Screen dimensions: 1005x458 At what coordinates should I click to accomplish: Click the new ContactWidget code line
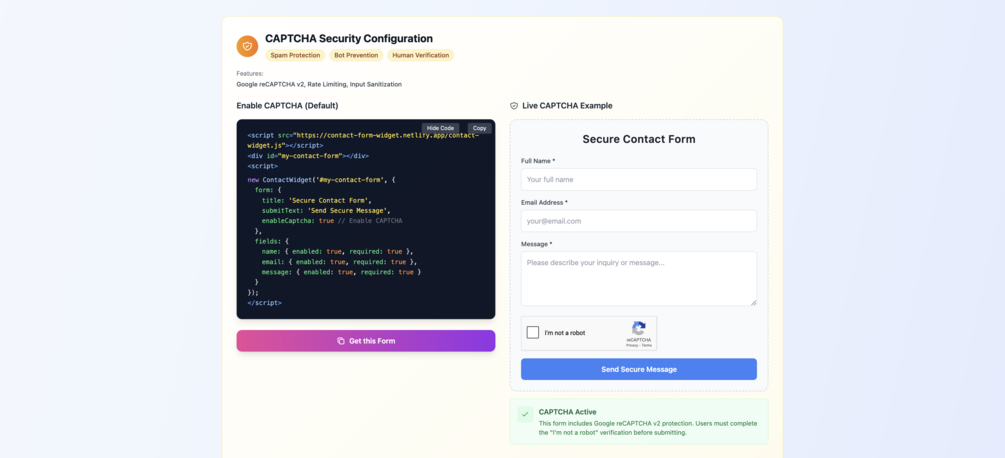(321, 180)
